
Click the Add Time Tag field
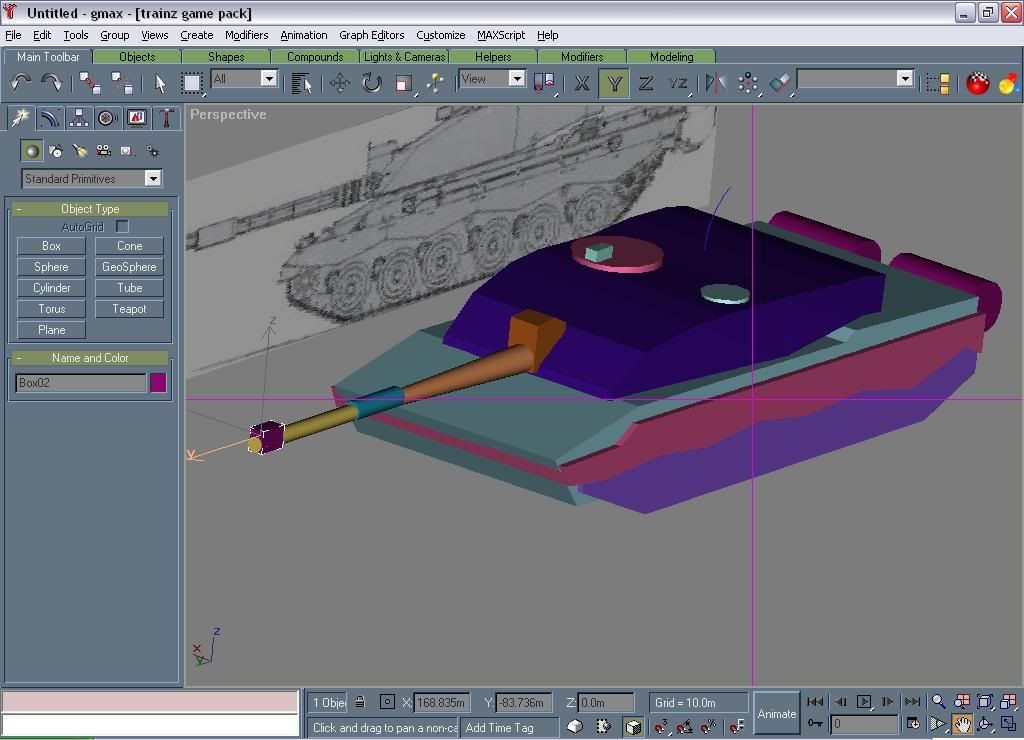[x=509, y=728]
